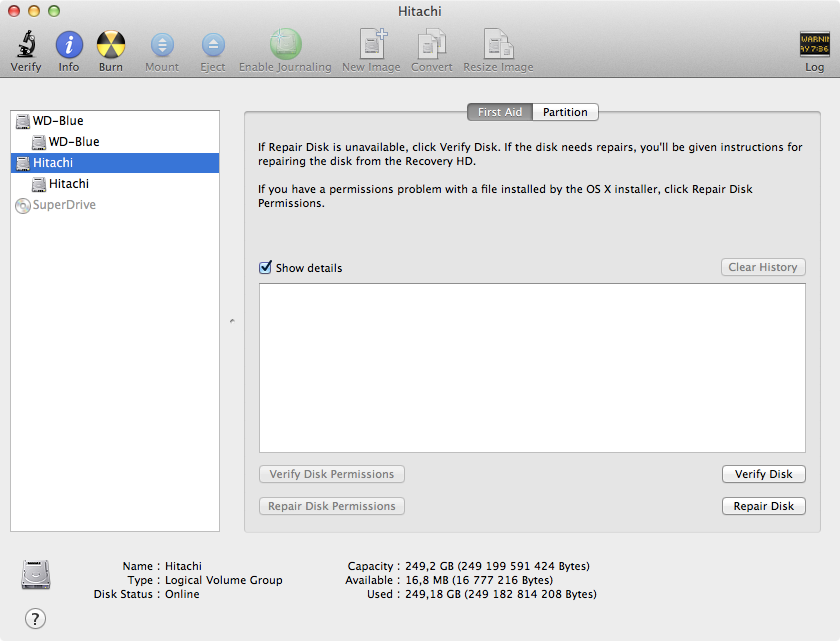Open the Log viewer icon

tap(814, 44)
